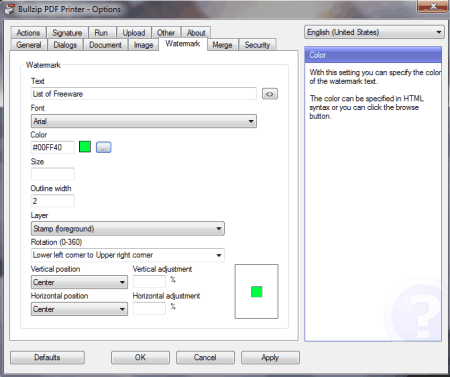450x377 pixels.
Task: Click the Vertical adjustment input field
Action: click(x=149, y=282)
